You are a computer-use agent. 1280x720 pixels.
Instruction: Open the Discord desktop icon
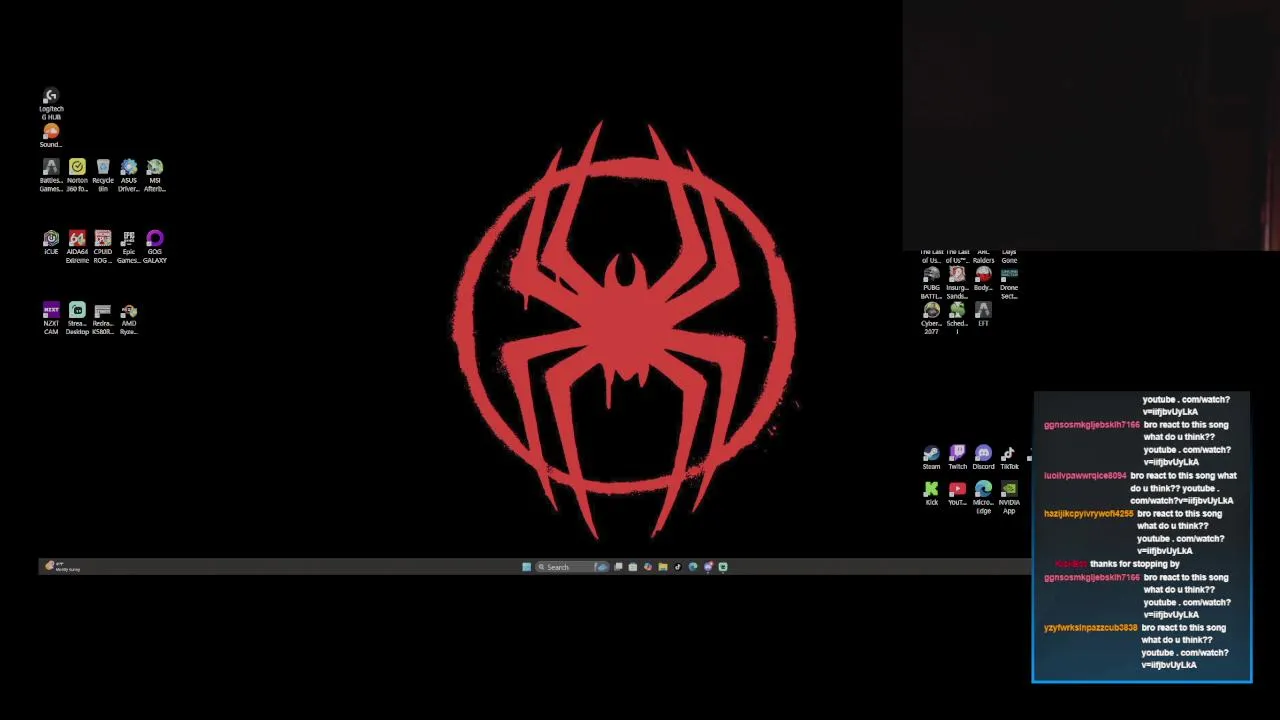pos(983,458)
